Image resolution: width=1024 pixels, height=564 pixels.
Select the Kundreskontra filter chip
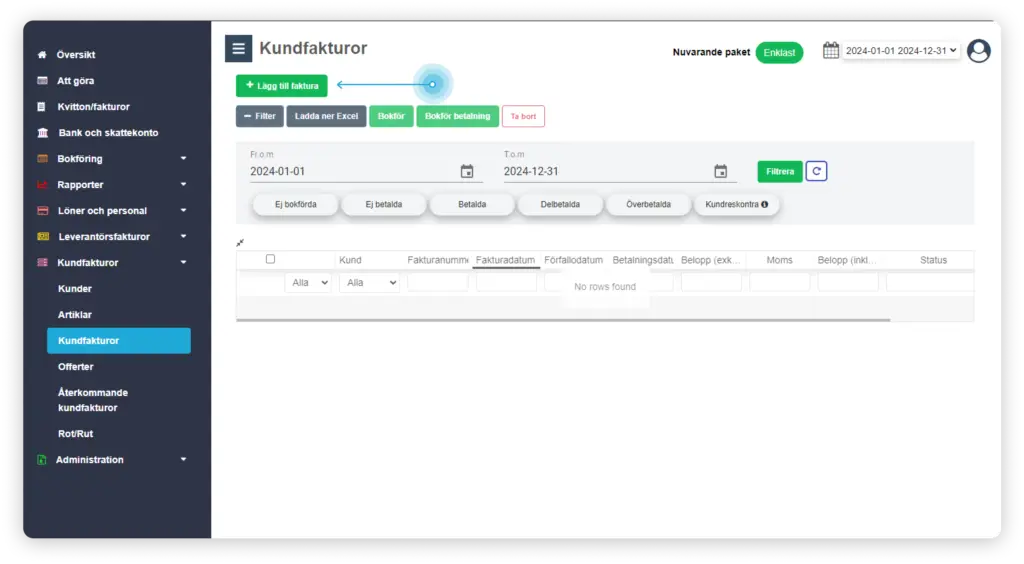point(737,204)
